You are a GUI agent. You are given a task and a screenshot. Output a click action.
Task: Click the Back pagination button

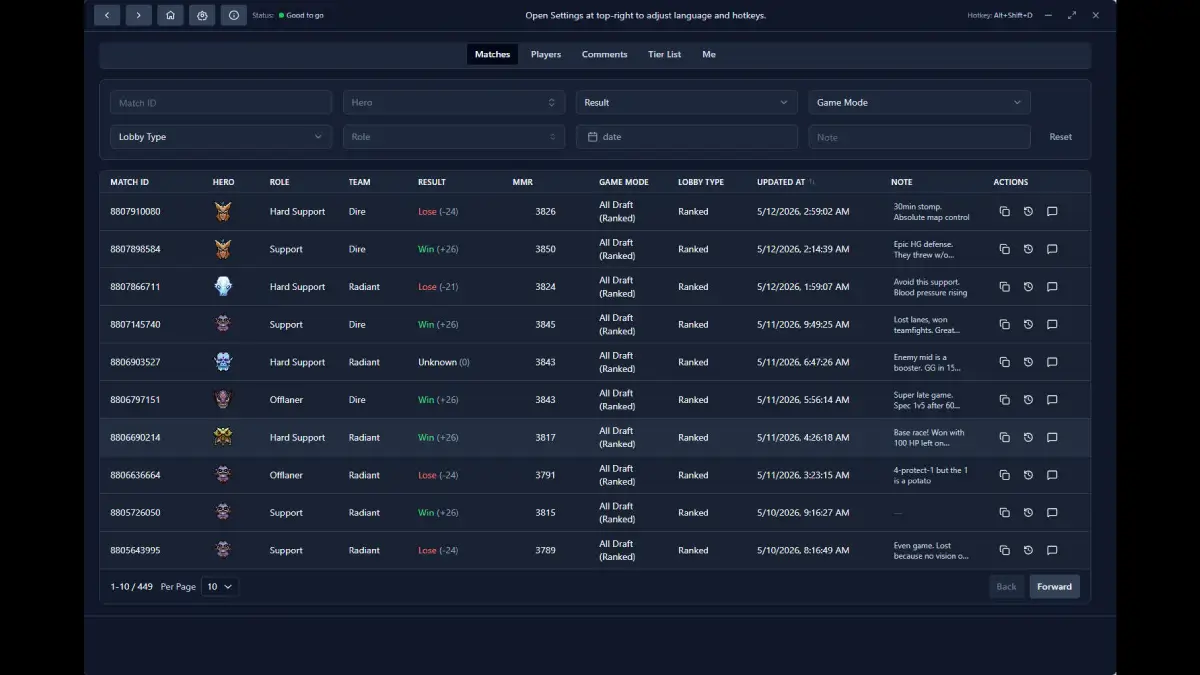[1006, 587]
